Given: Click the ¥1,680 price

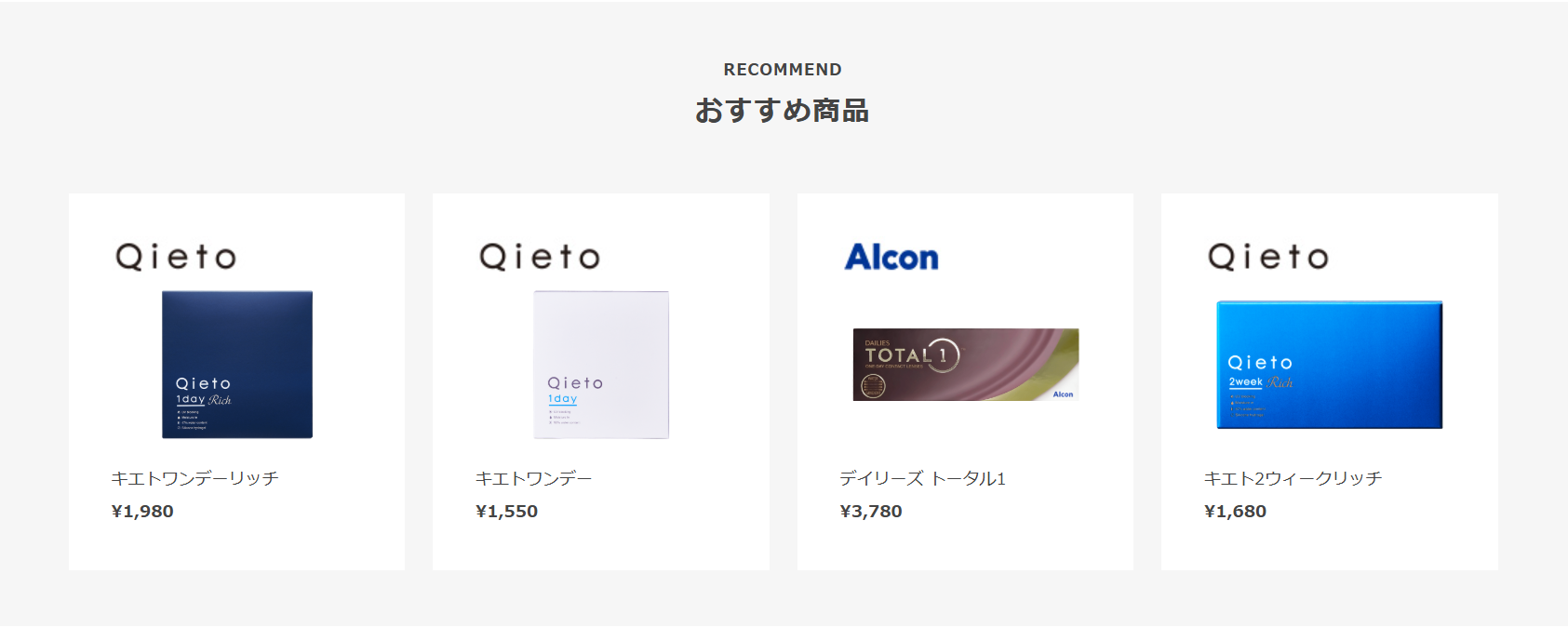Looking at the screenshot, I should pos(1235,511).
